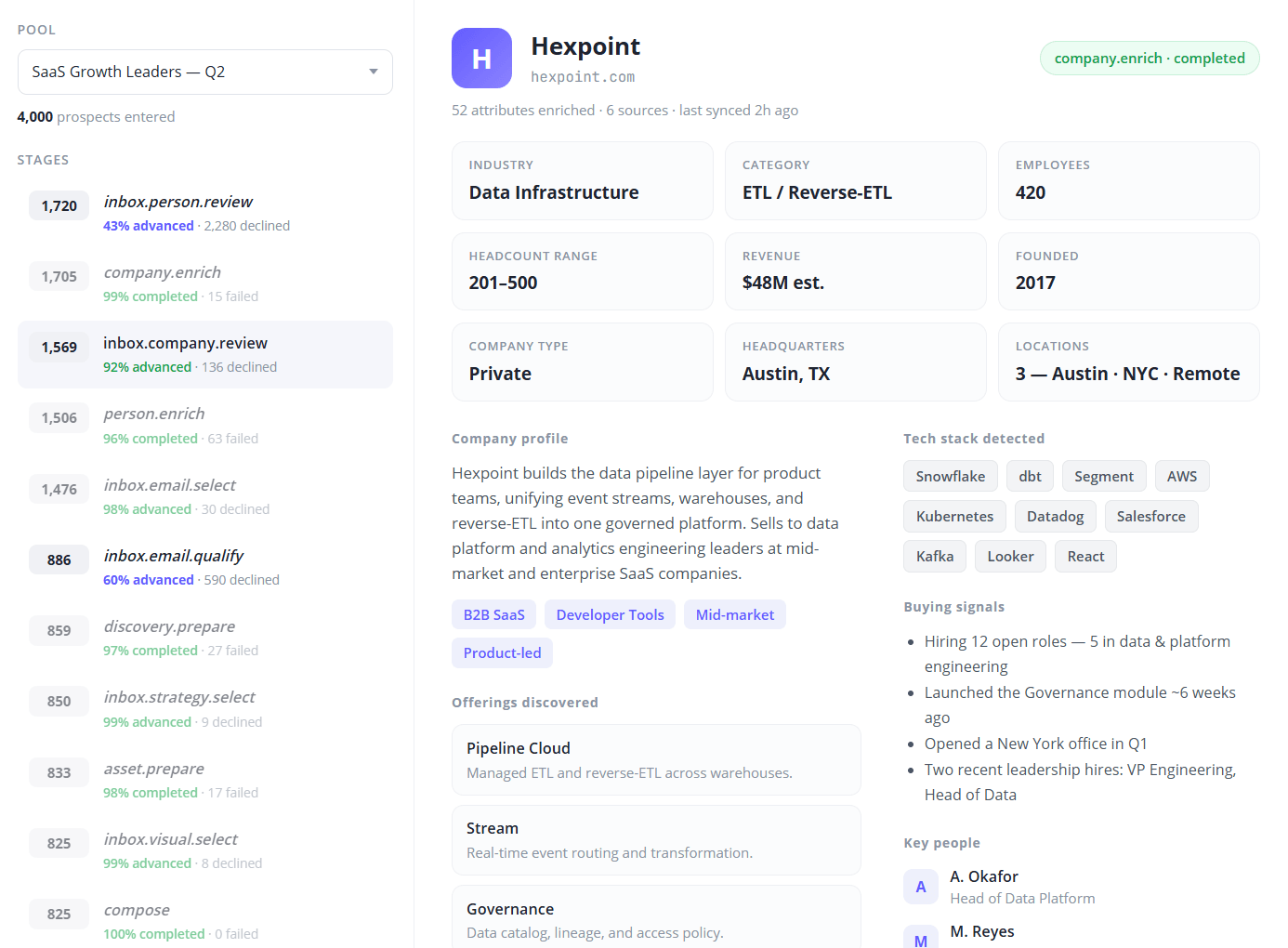This screenshot has height=948, width=1288.
Task: Click the B2B SaaS tag
Action: (494, 614)
